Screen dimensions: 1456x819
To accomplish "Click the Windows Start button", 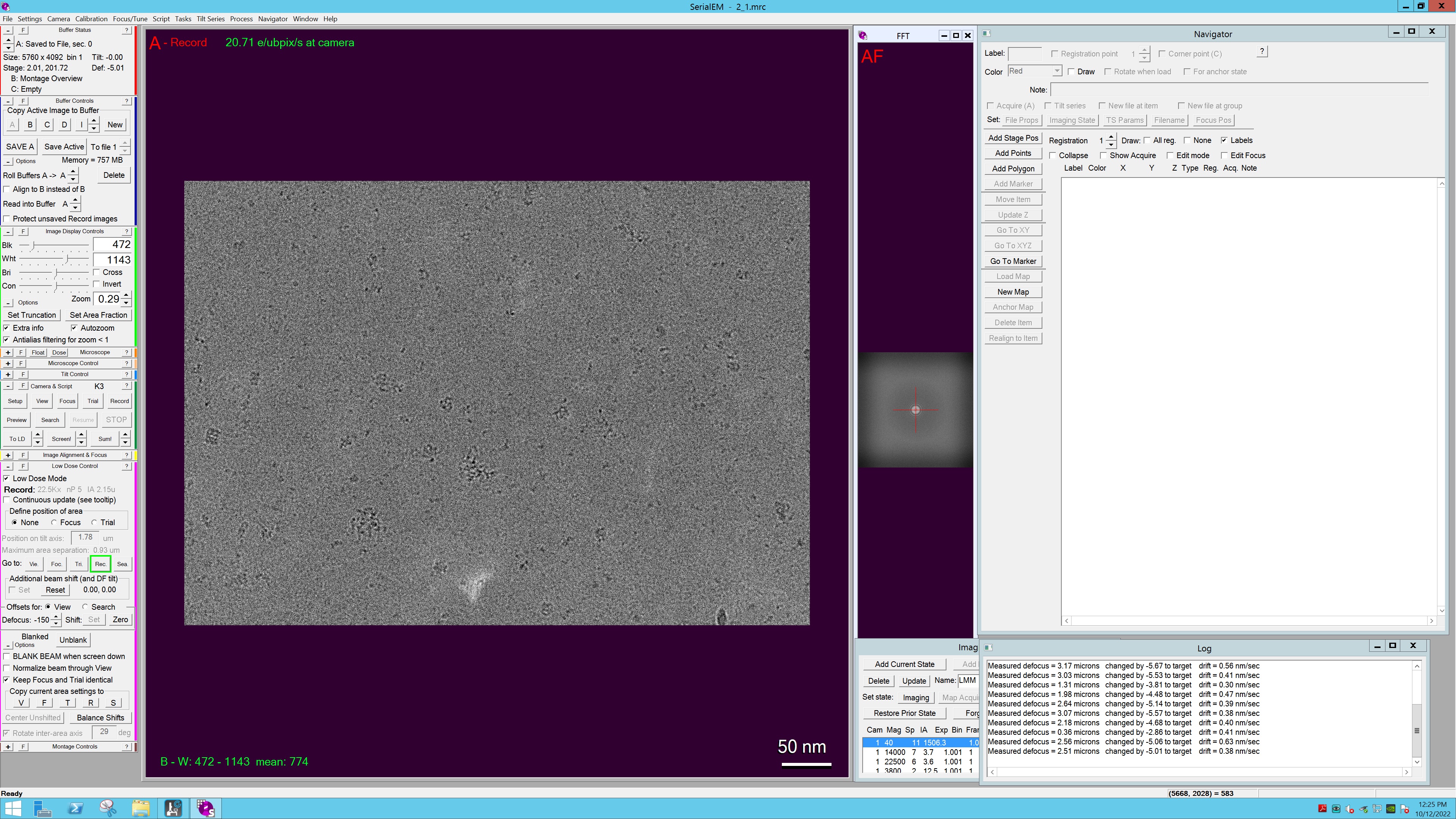I will [x=13, y=809].
